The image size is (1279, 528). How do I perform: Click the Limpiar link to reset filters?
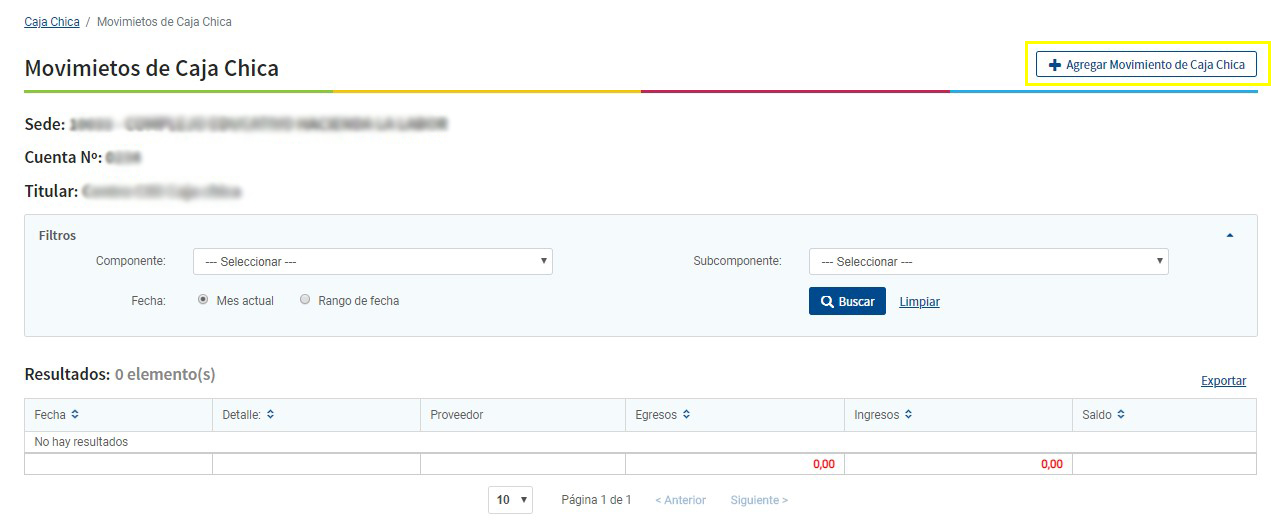(919, 302)
